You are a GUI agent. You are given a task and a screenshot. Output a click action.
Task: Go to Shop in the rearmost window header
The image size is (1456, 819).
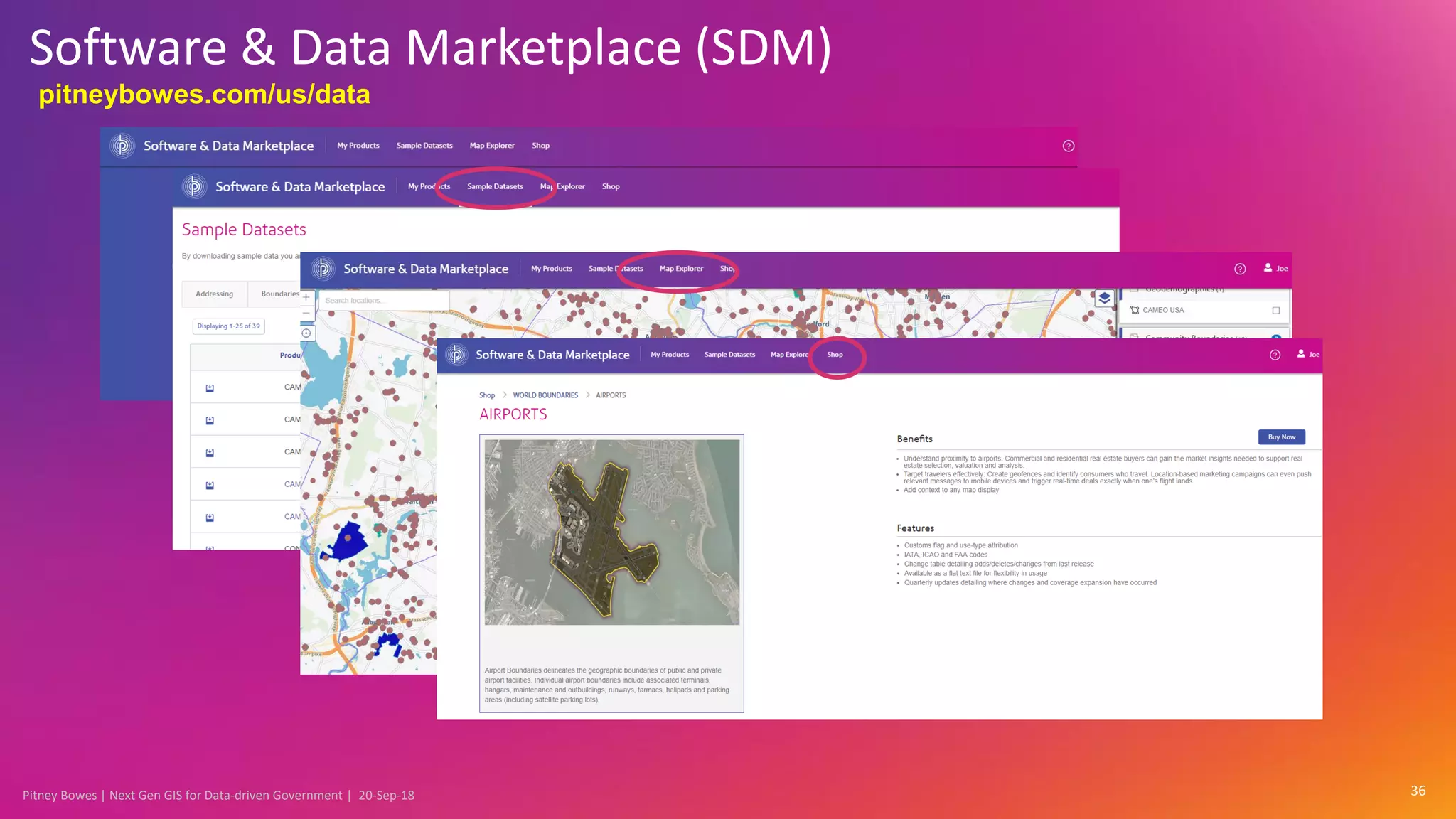pos(541,146)
